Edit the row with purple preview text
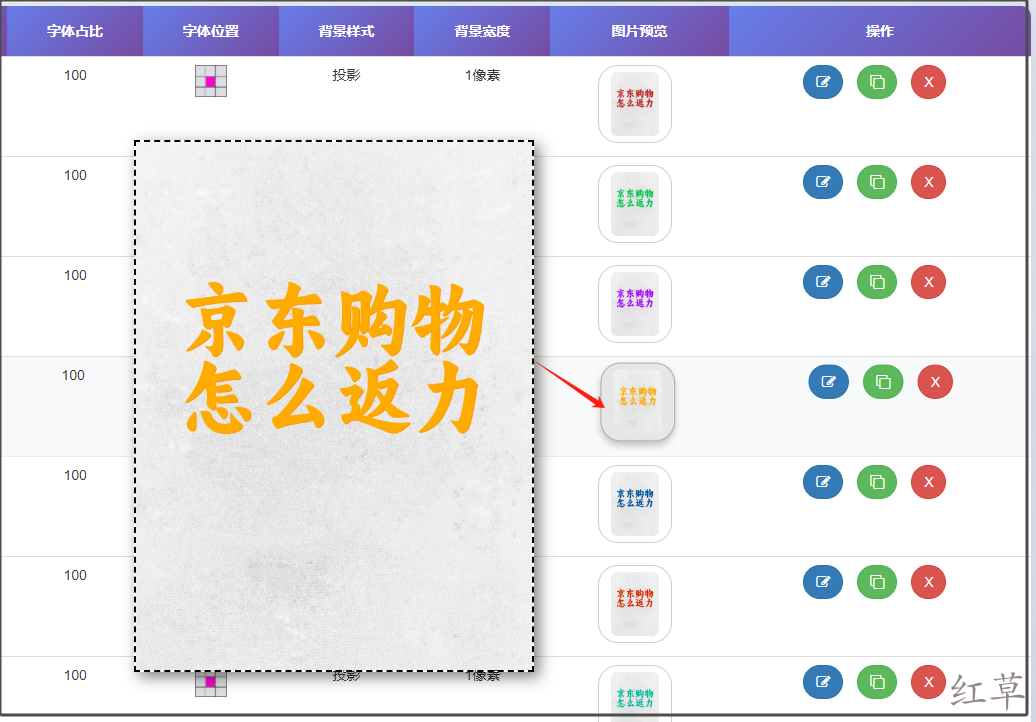1036x722 pixels. coord(823,282)
